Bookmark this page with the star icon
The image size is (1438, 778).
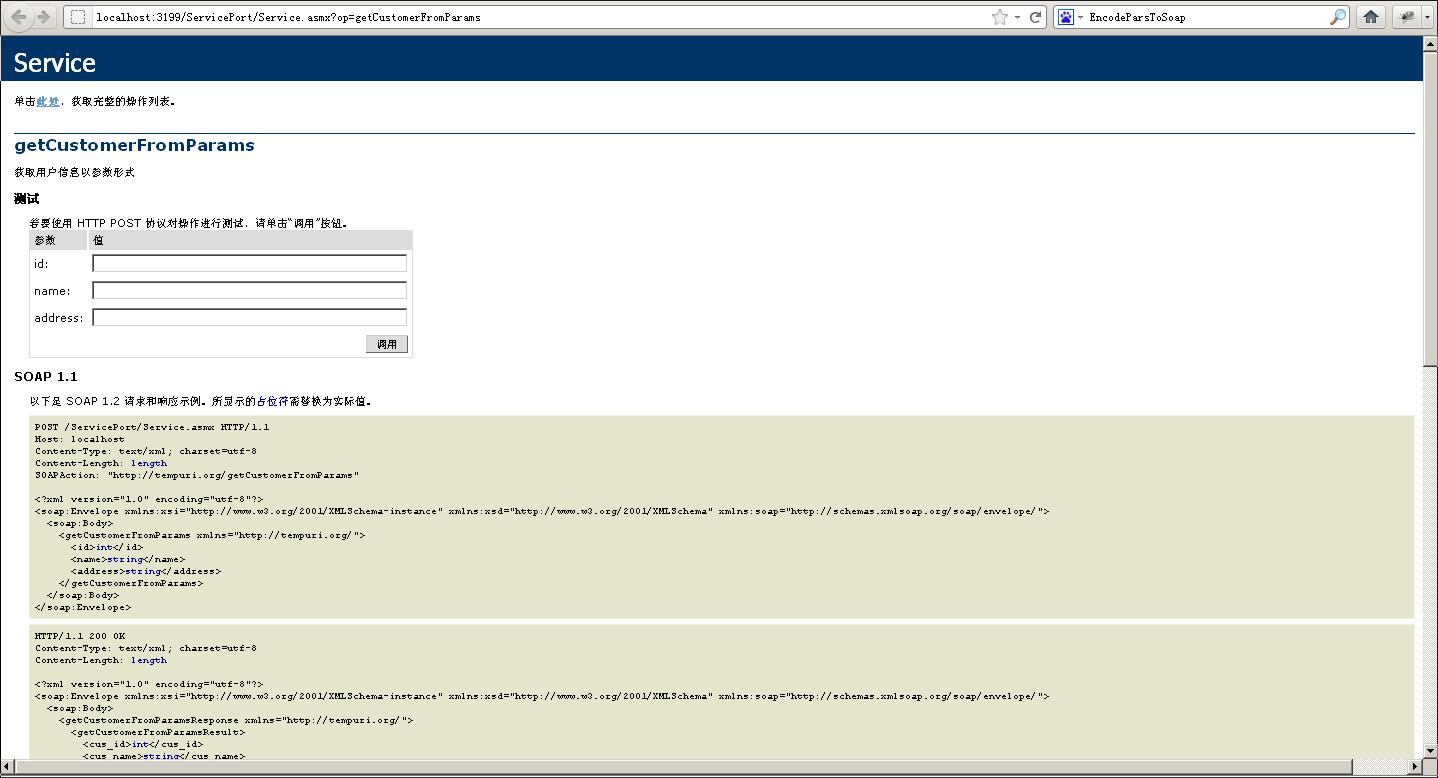[x=999, y=17]
